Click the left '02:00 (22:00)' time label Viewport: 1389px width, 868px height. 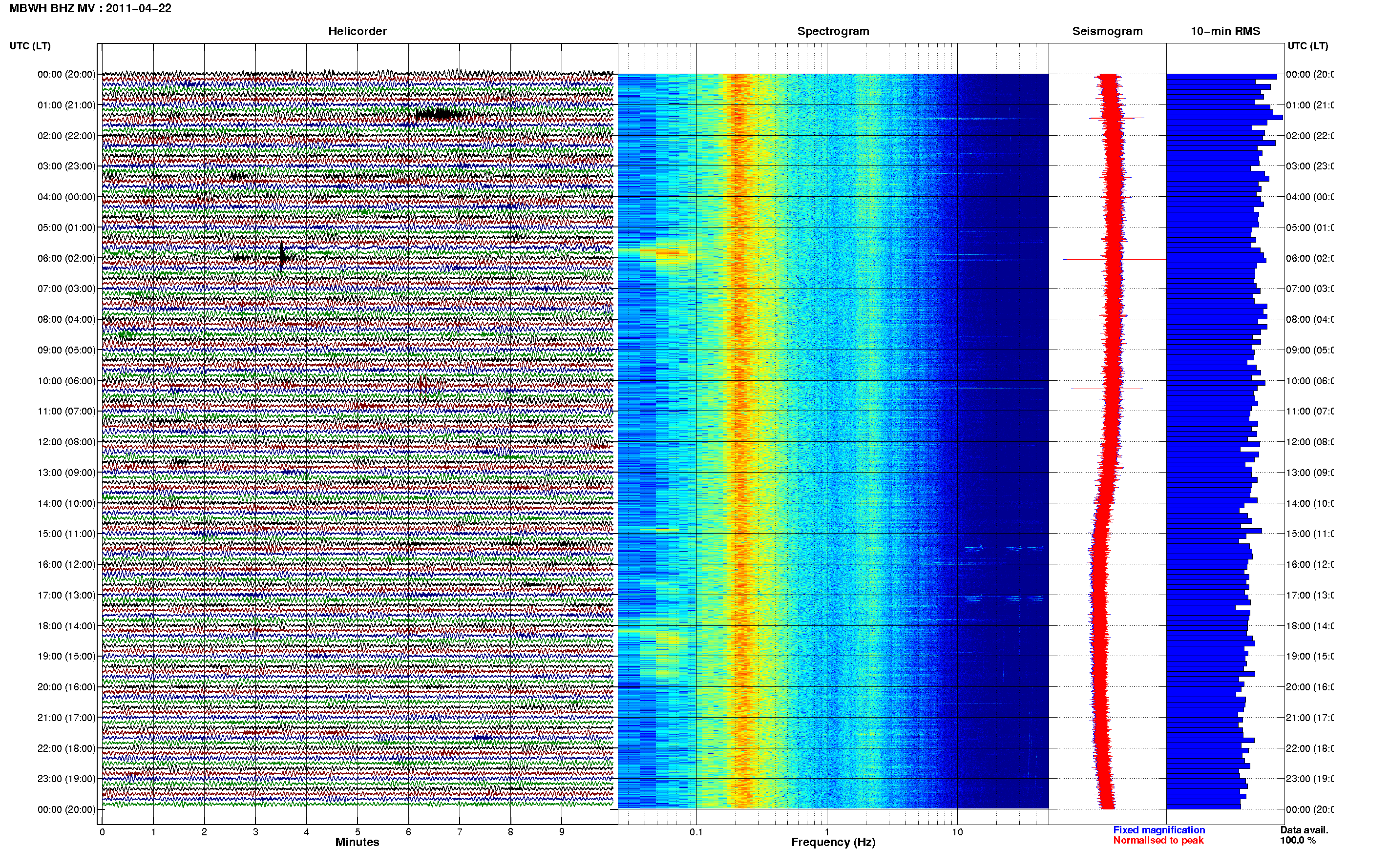pos(66,136)
